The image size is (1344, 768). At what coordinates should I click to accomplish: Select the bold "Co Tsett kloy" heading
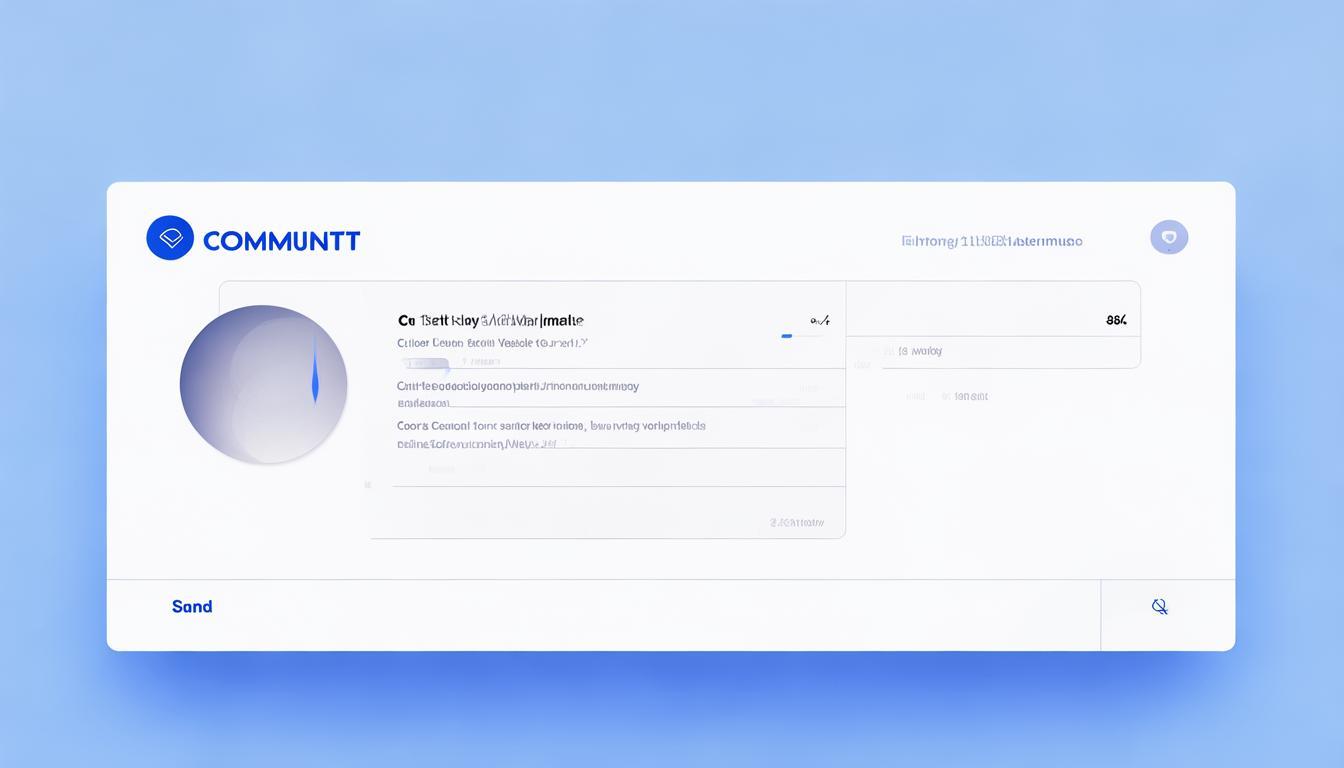point(491,321)
